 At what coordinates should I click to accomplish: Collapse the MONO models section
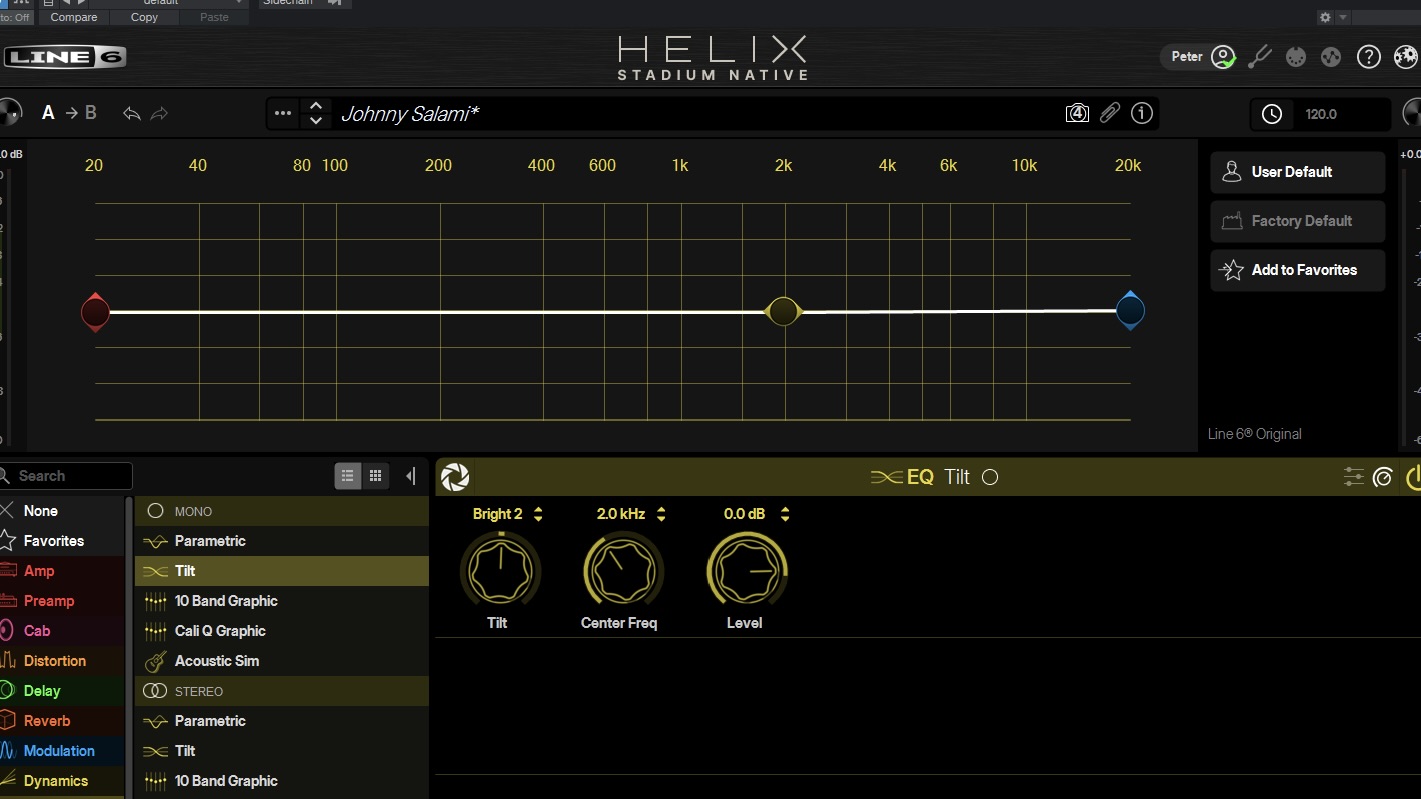click(282, 511)
